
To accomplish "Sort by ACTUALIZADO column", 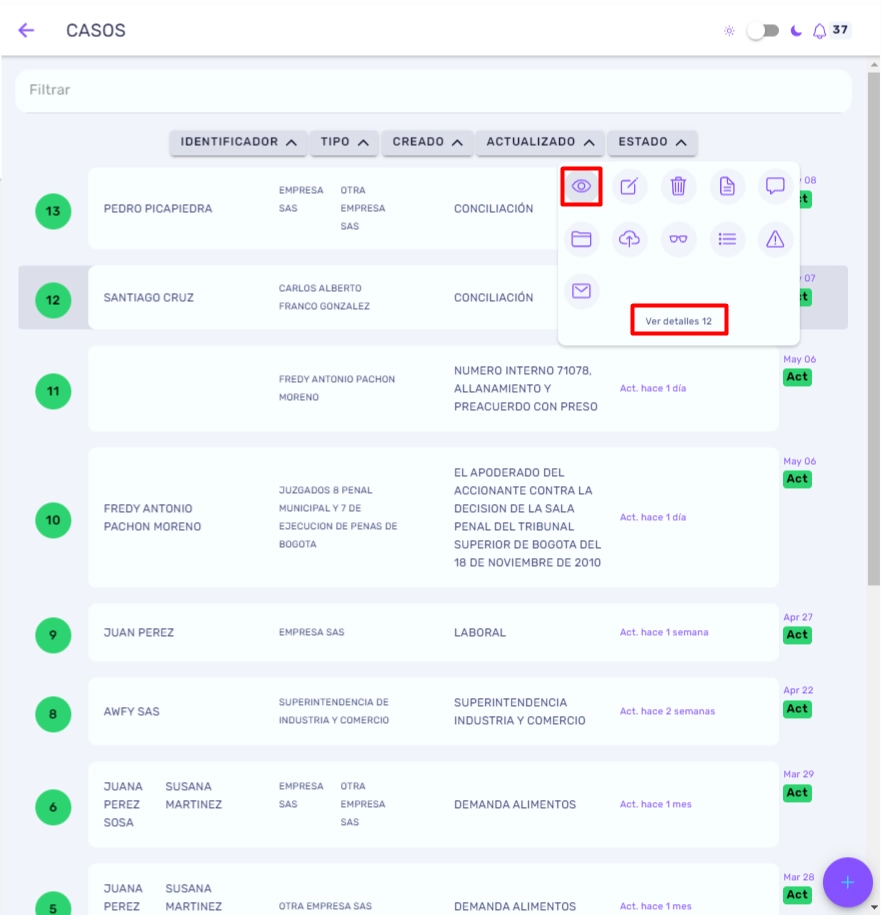I will pos(540,142).
